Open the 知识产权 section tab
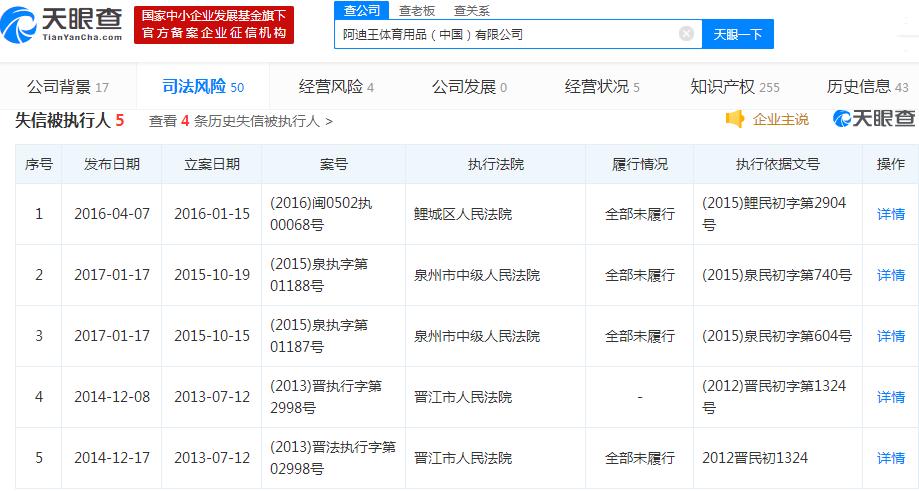The image size is (919, 491). [735, 87]
